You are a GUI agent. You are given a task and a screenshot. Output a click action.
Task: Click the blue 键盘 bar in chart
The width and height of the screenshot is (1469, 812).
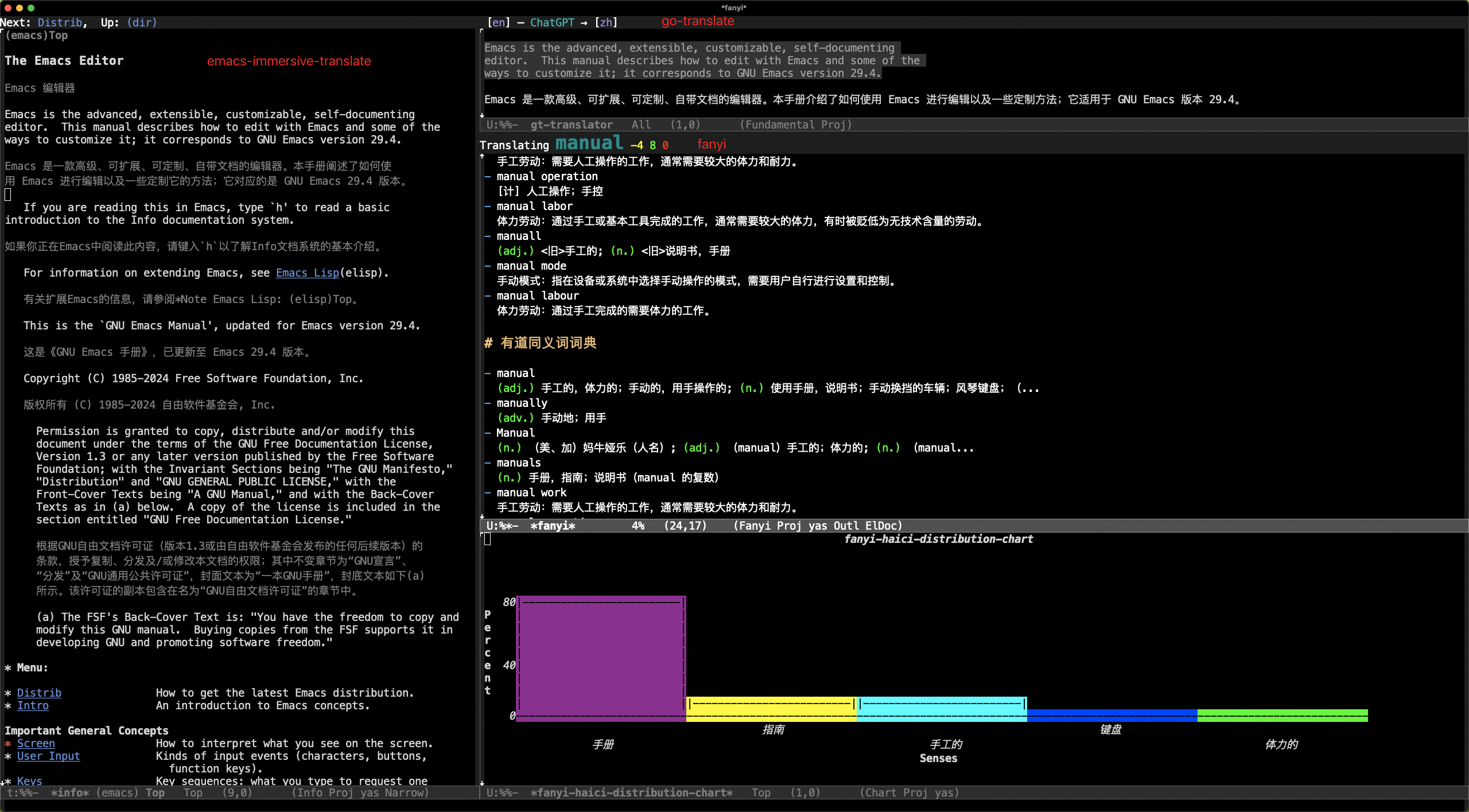click(x=1112, y=715)
